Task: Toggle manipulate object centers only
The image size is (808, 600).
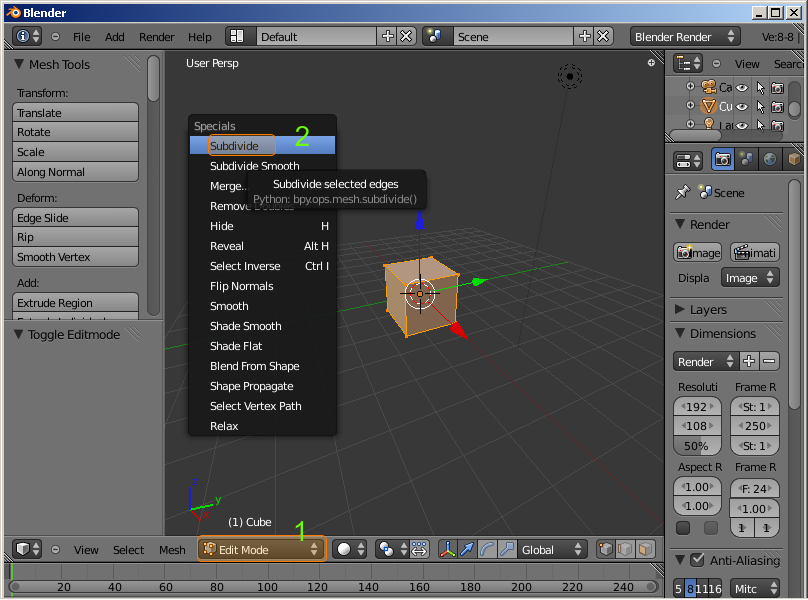Action: pos(419,549)
